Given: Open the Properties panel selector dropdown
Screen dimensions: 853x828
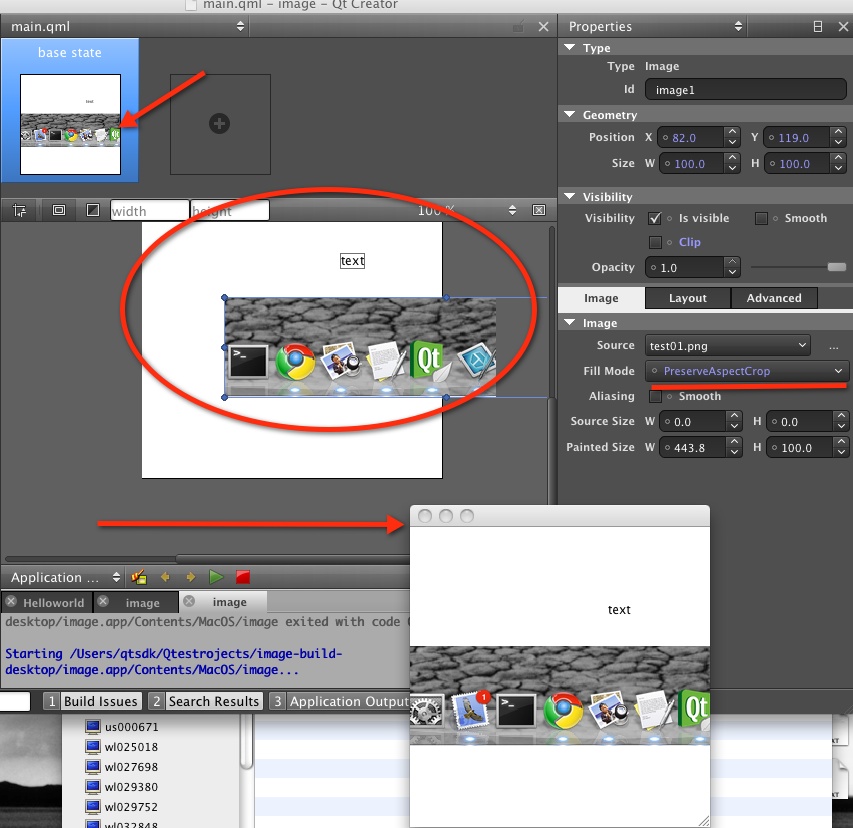Looking at the screenshot, I should click(653, 26).
